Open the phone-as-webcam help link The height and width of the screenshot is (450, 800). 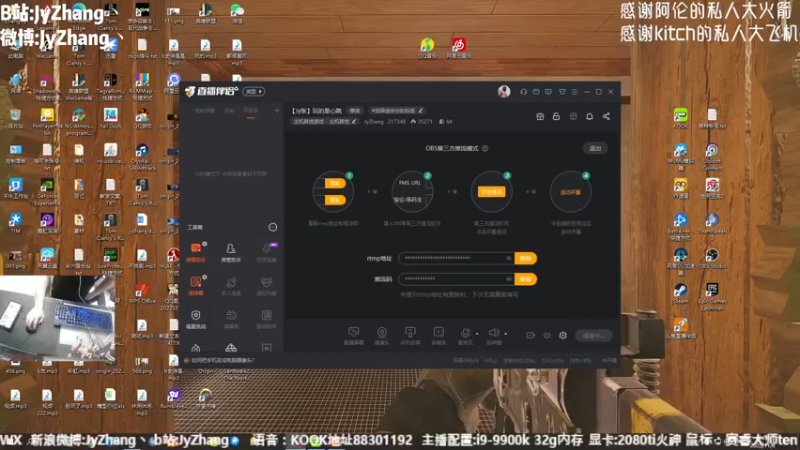coord(222,360)
